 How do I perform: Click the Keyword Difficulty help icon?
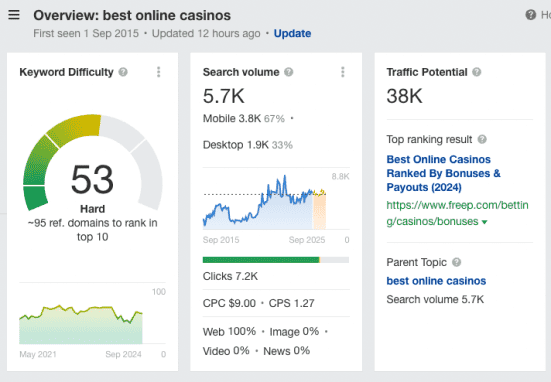[123, 72]
